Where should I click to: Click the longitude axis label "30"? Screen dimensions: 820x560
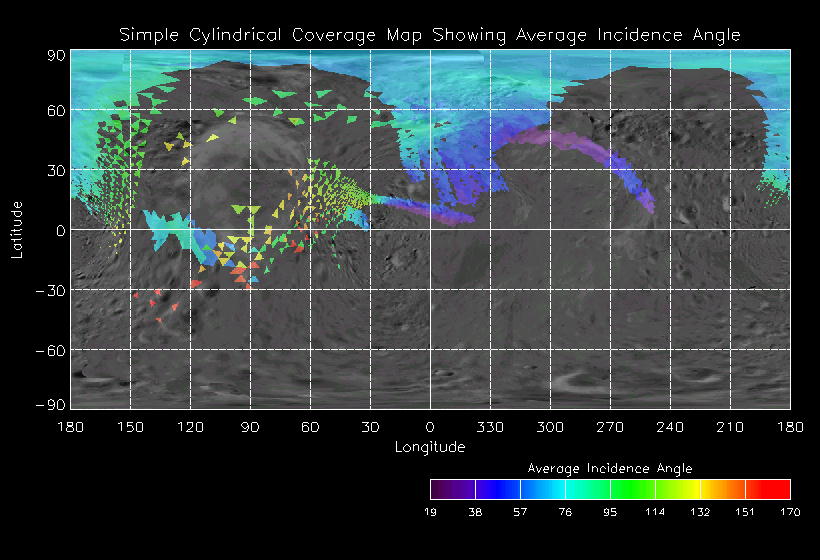tap(370, 427)
